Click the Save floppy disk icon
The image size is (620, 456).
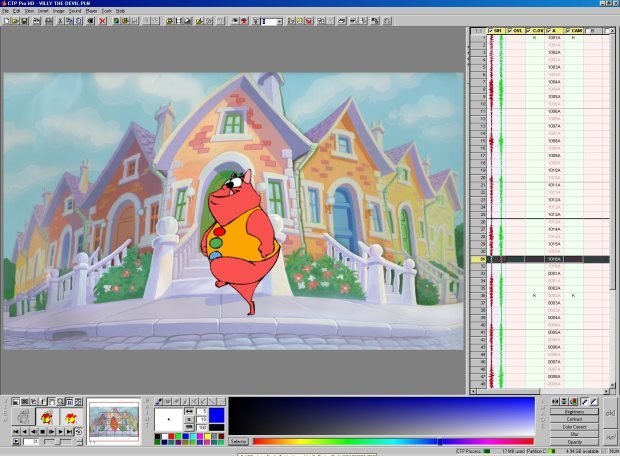(25, 21)
